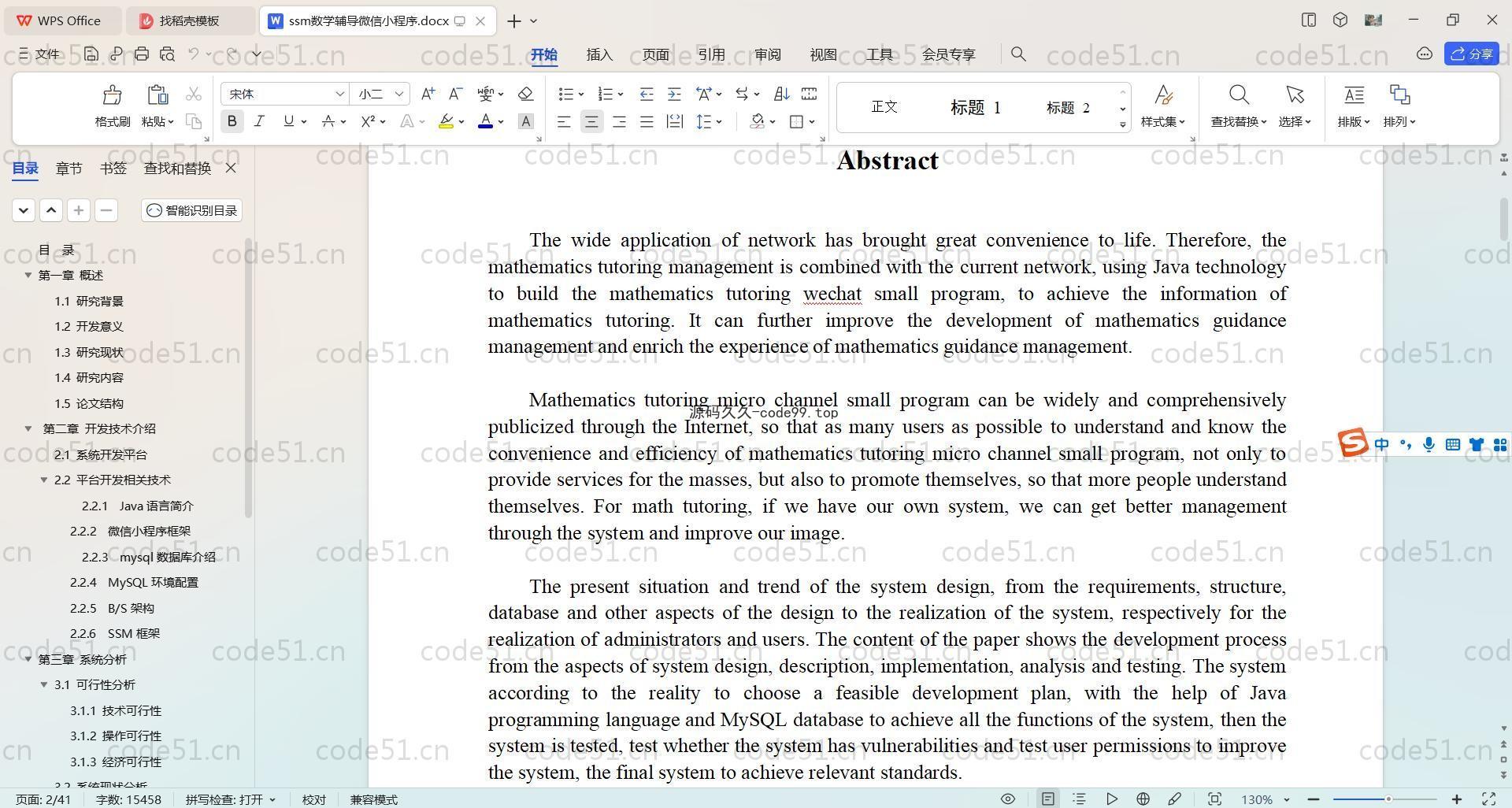Image resolution: width=1512 pixels, height=808 pixels.
Task: Toggle Align Right
Action: click(619, 121)
